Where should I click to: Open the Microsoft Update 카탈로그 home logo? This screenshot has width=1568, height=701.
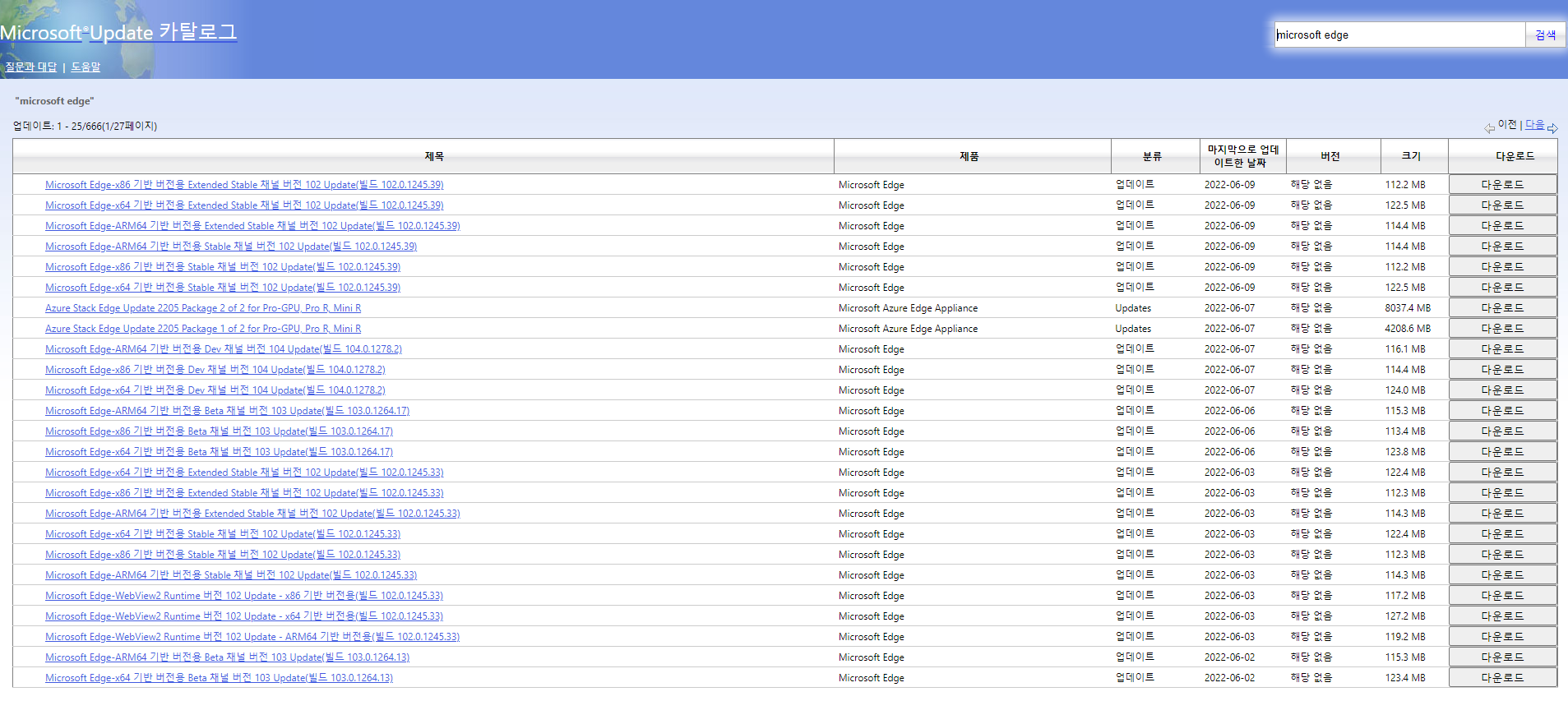point(118,32)
